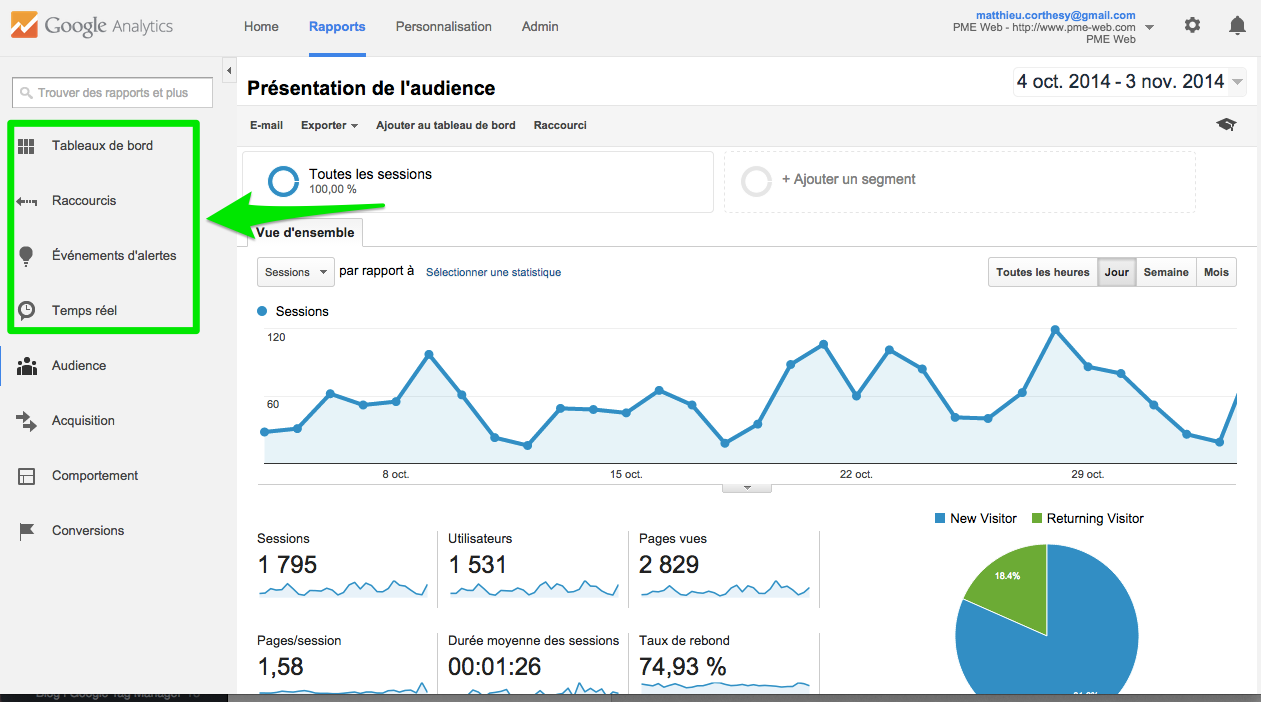Select the Vue d'ensemble tab
Viewport: 1261px width, 702px height.
pos(305,233)
